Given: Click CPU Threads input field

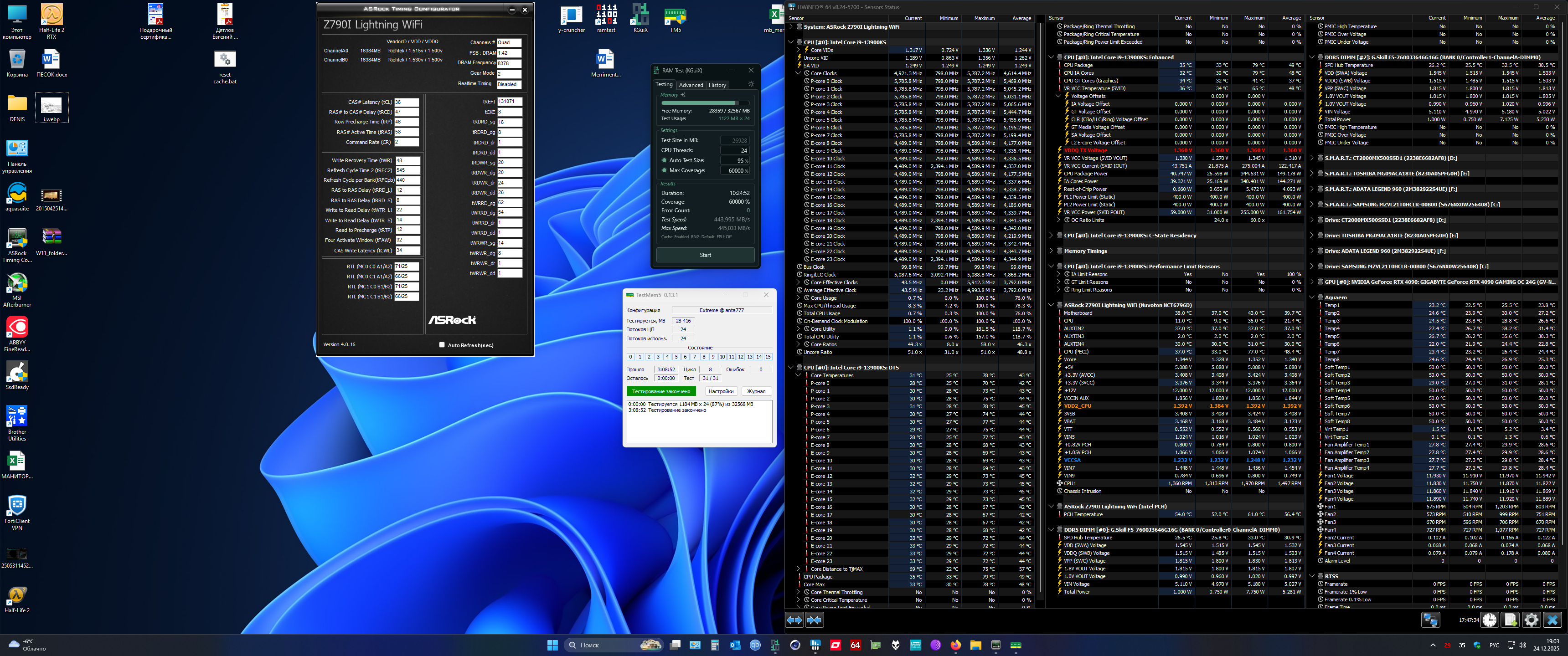Looking at the screenshot, I should coord(735,150).
